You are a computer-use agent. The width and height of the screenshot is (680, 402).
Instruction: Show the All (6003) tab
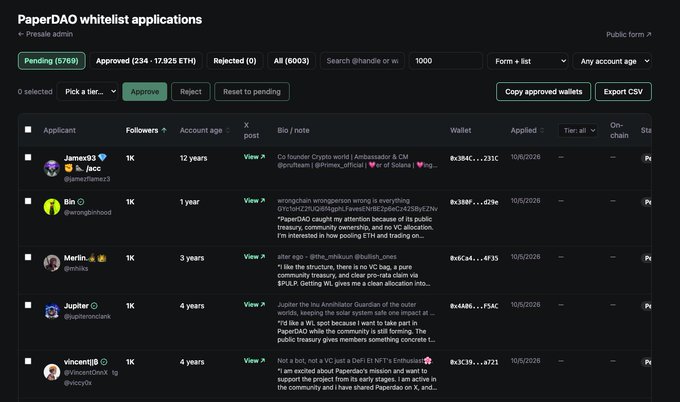291,61
